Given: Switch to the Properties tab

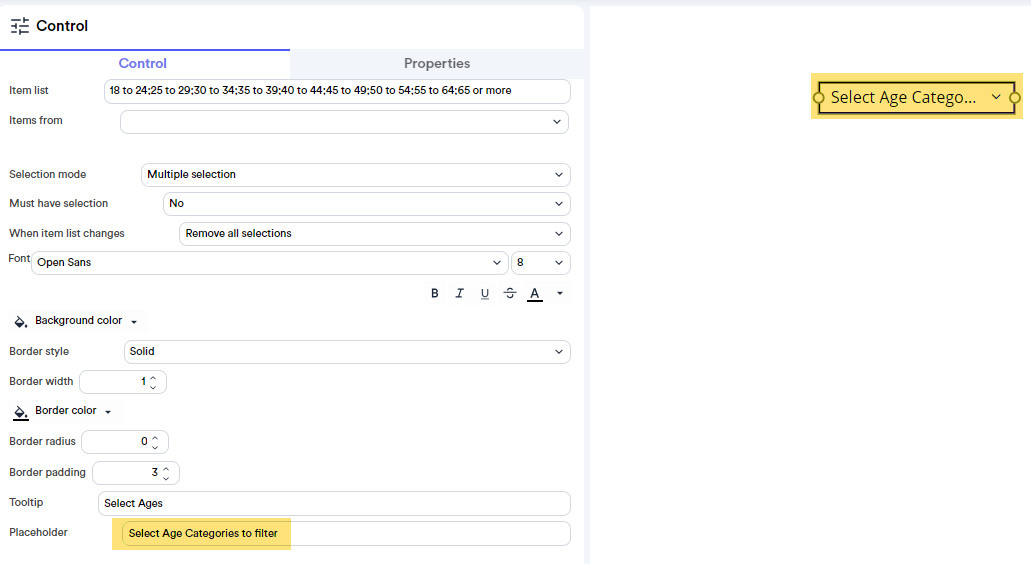Looking at the screenshot, I should coord(437,63).
